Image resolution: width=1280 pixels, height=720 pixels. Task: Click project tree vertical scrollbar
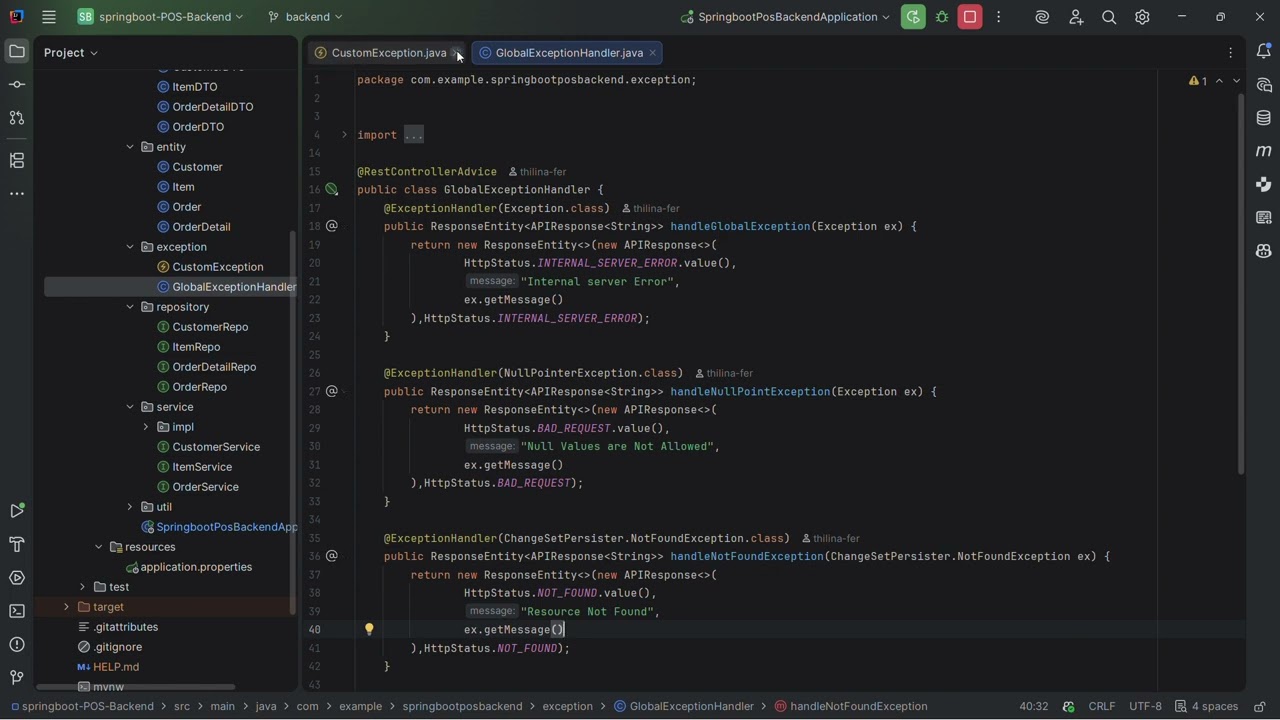(x=293, y=422)
